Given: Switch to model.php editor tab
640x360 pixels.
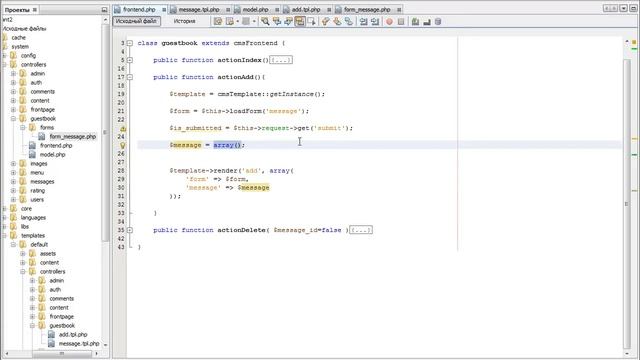Looking at the screenshot, I should point(255,9).
